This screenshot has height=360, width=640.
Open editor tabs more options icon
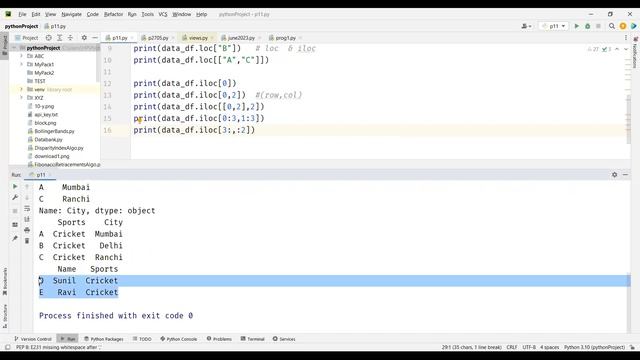click(626, 38)
